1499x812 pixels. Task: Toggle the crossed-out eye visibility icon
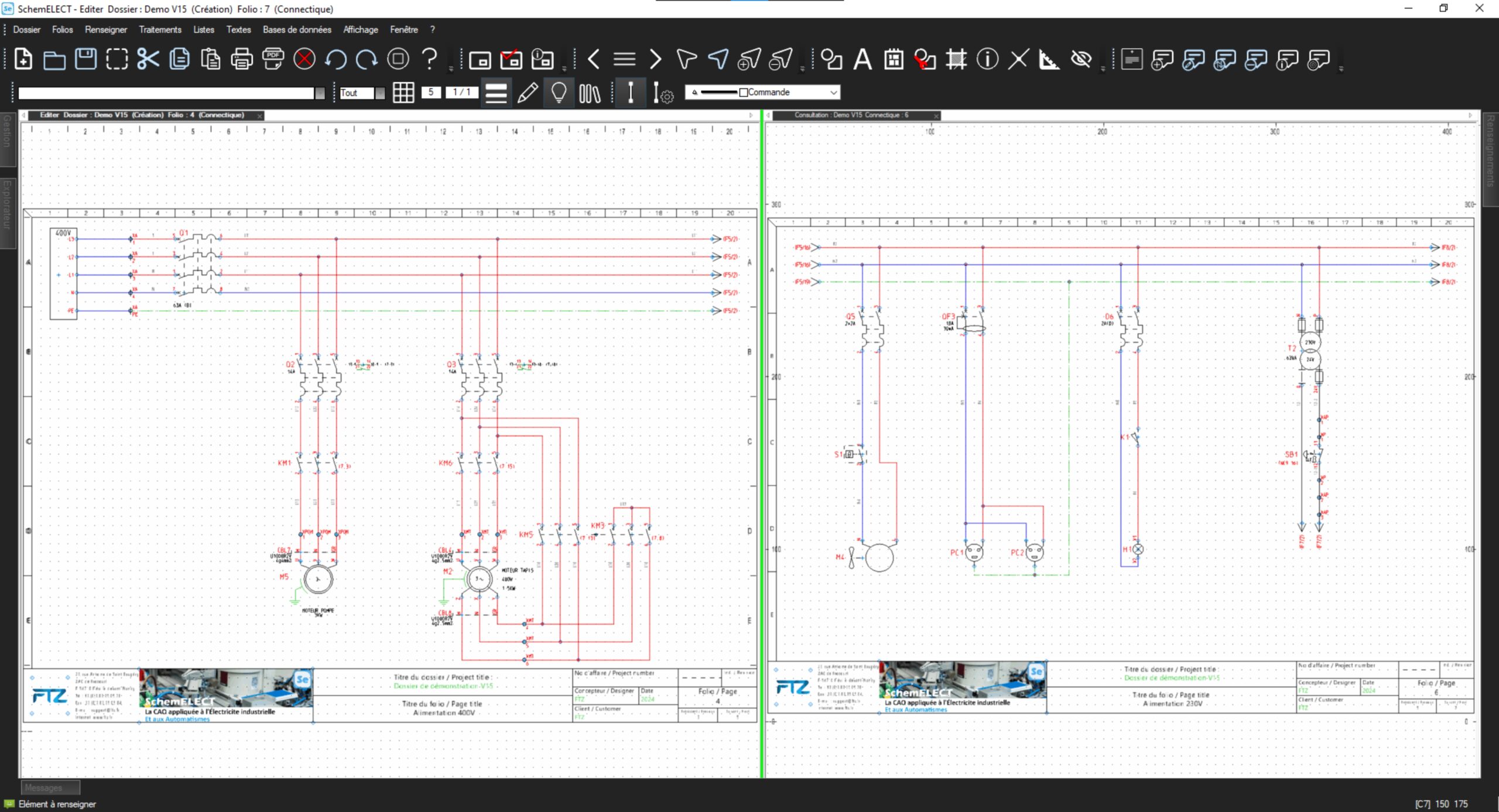1080,59
